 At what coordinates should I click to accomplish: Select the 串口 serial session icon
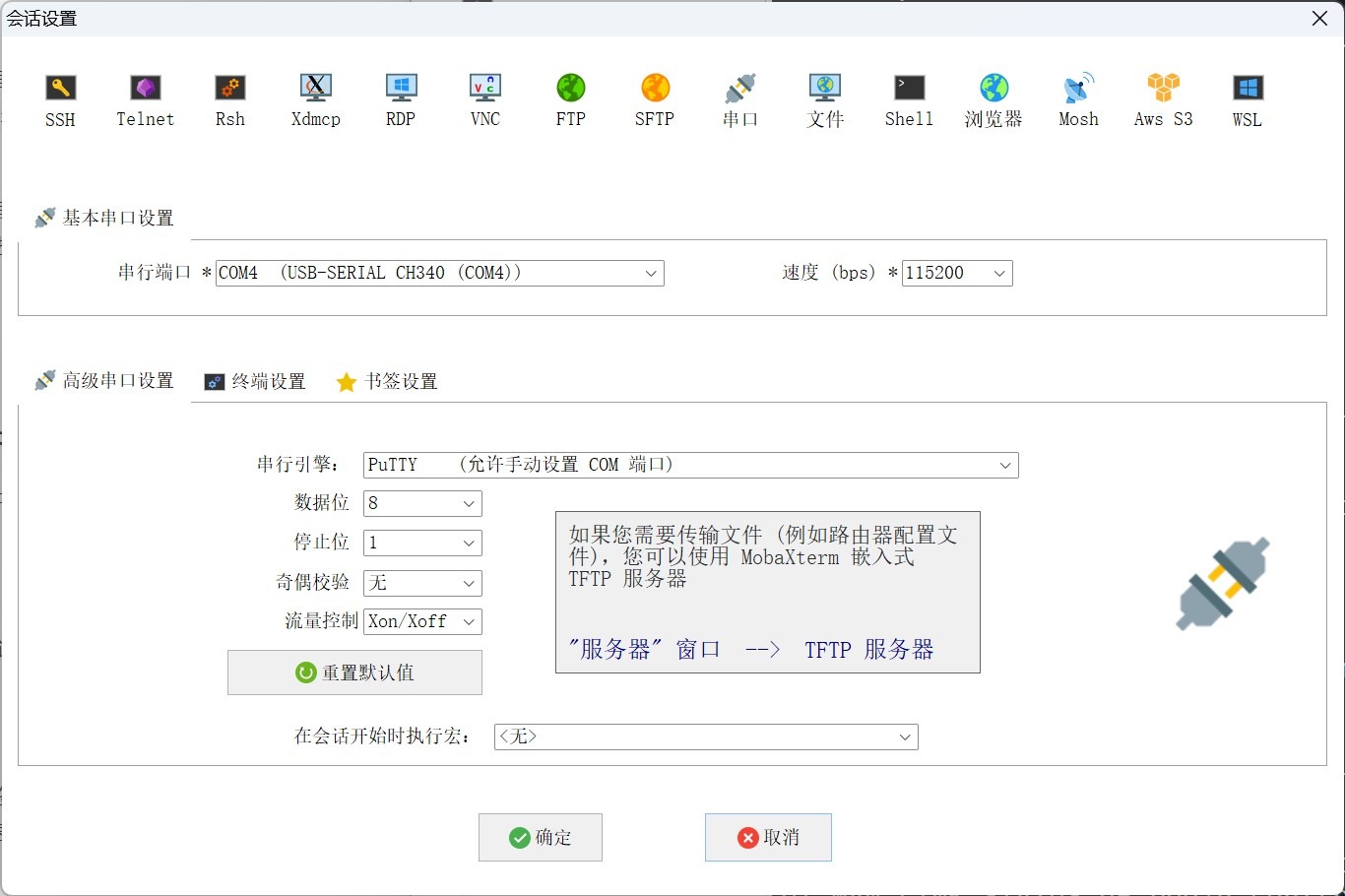(x=740, y=100)
